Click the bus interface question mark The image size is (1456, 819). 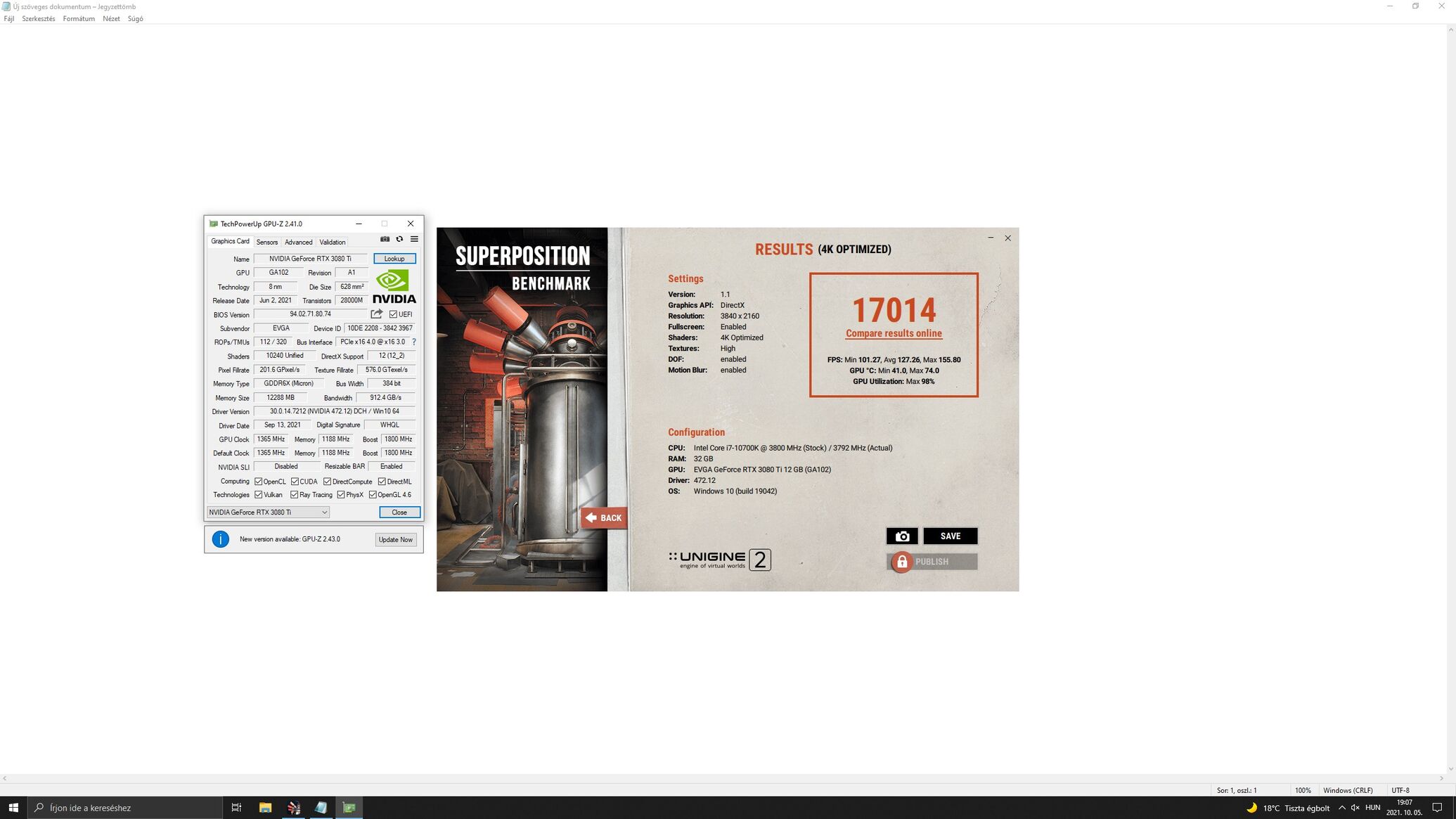tap(414, 342)
